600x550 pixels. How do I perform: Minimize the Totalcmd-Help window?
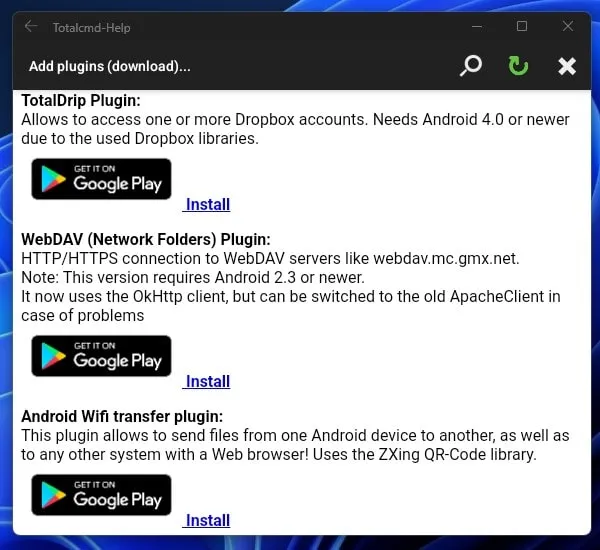[x=477, y=26]
